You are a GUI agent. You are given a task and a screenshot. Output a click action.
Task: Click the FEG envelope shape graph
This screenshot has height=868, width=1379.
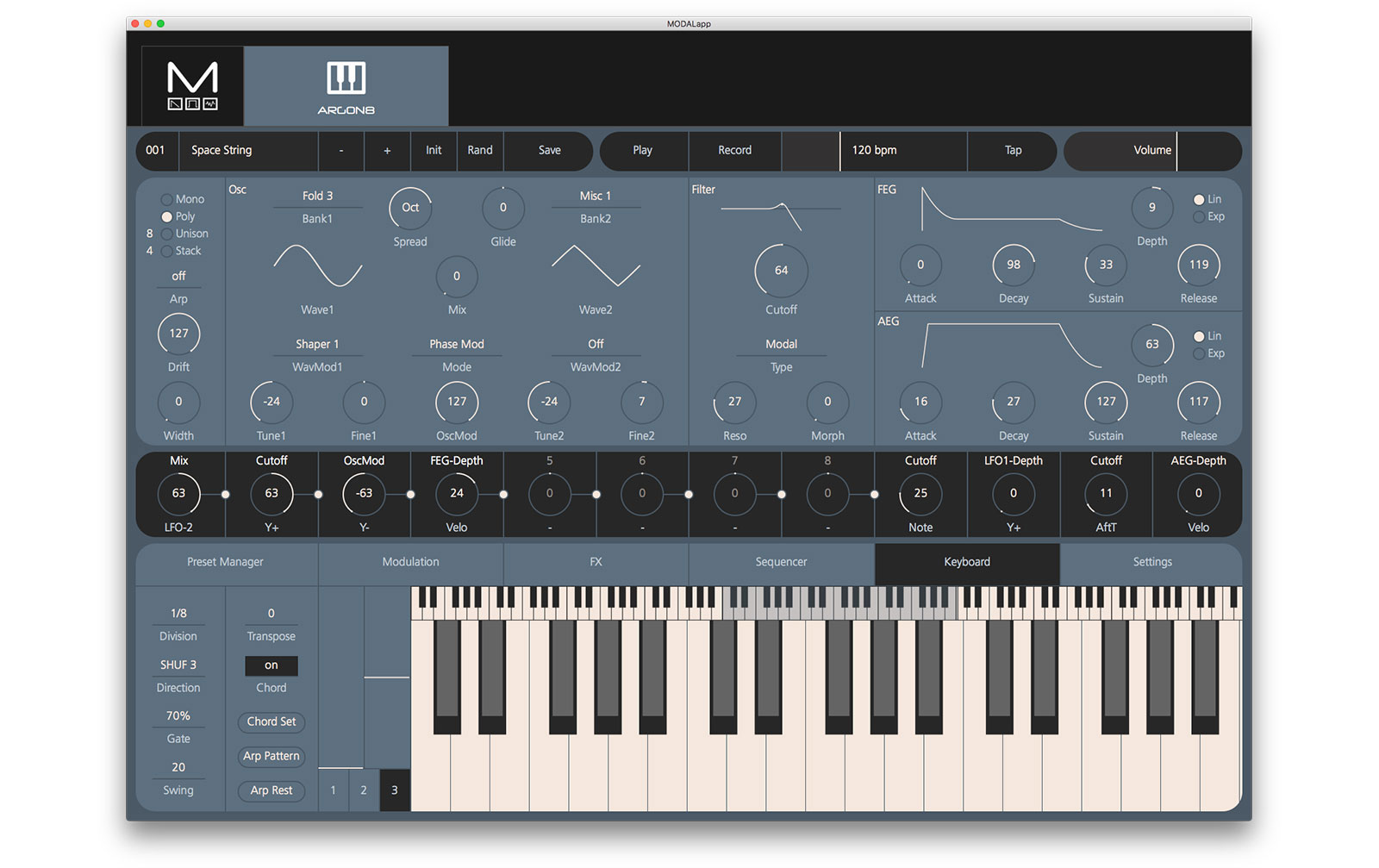[1012, 209]
